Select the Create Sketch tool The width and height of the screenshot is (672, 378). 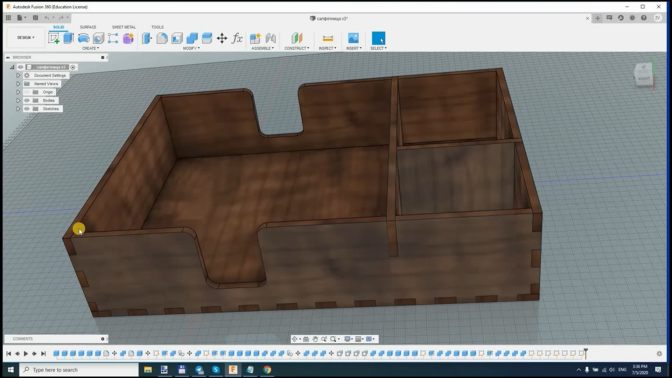(x=54, y=38)
